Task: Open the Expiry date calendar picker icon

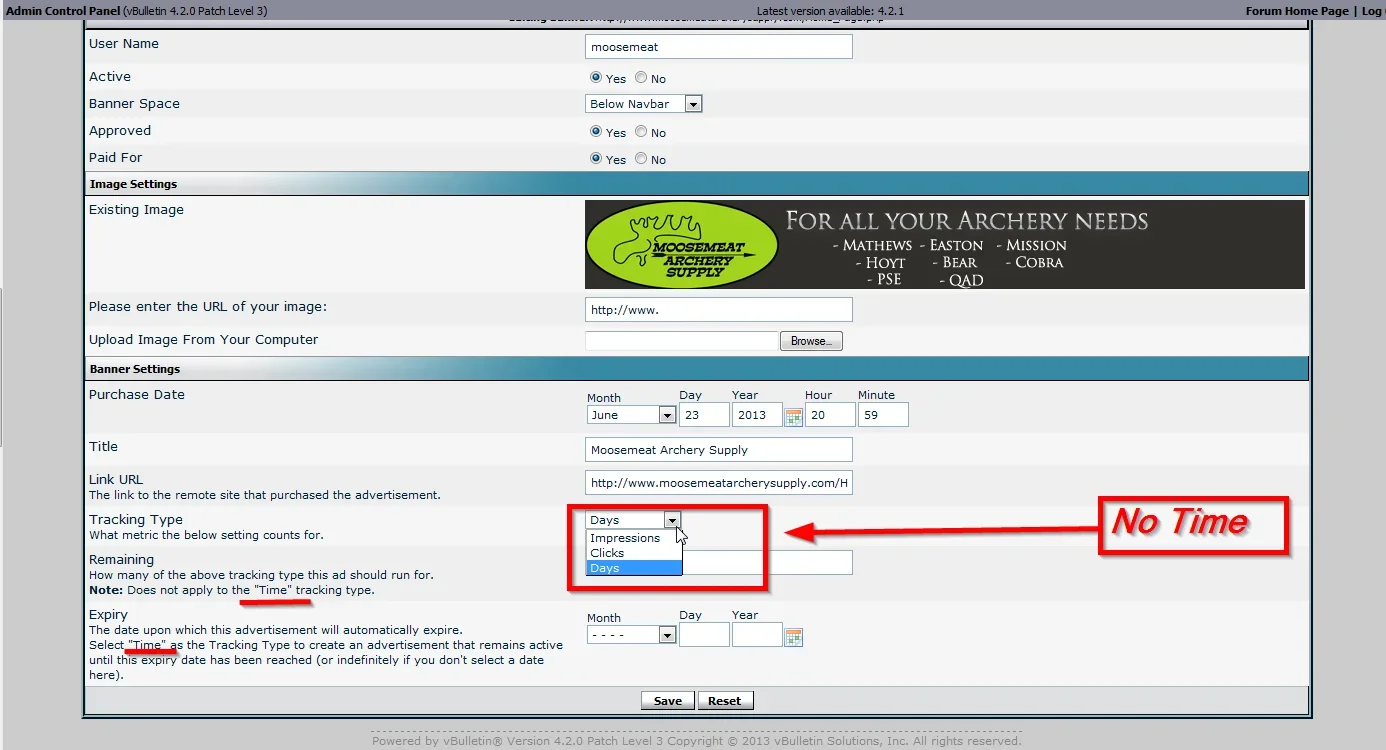Action: pyautogui.click(x=793, y=636)
